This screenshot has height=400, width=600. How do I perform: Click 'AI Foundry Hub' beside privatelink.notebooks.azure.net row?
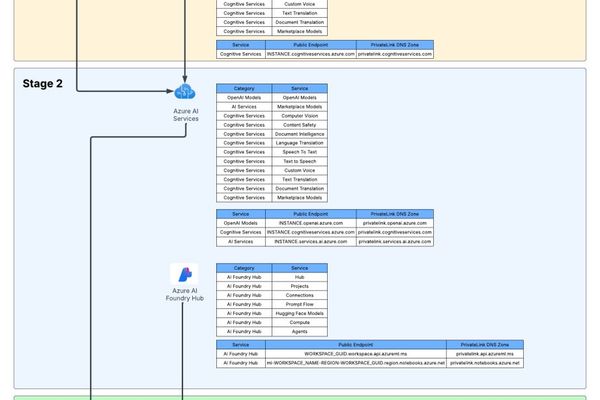pyautogui.click(x=241, y=363)
